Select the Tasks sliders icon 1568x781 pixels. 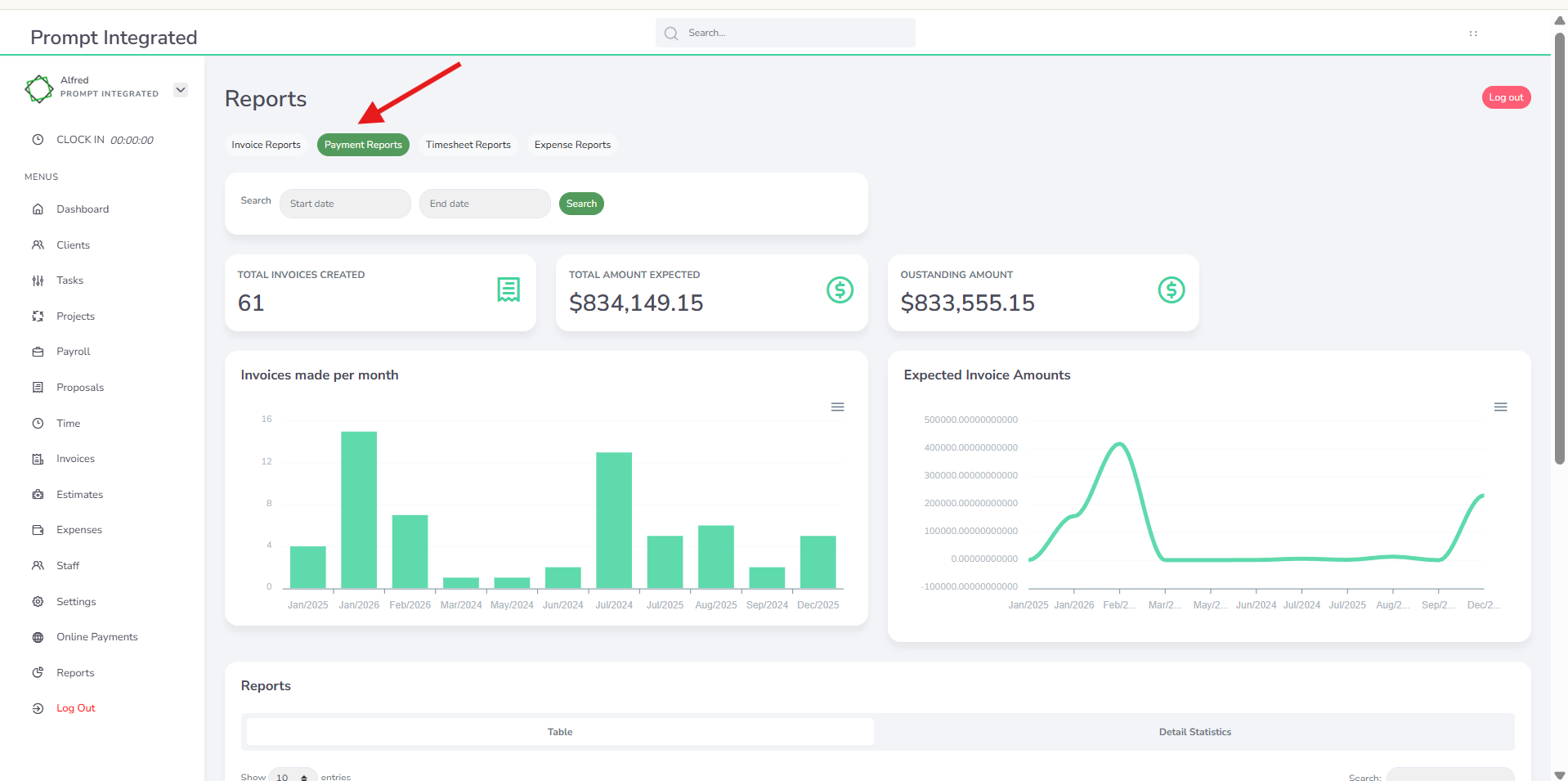(38, 281)
